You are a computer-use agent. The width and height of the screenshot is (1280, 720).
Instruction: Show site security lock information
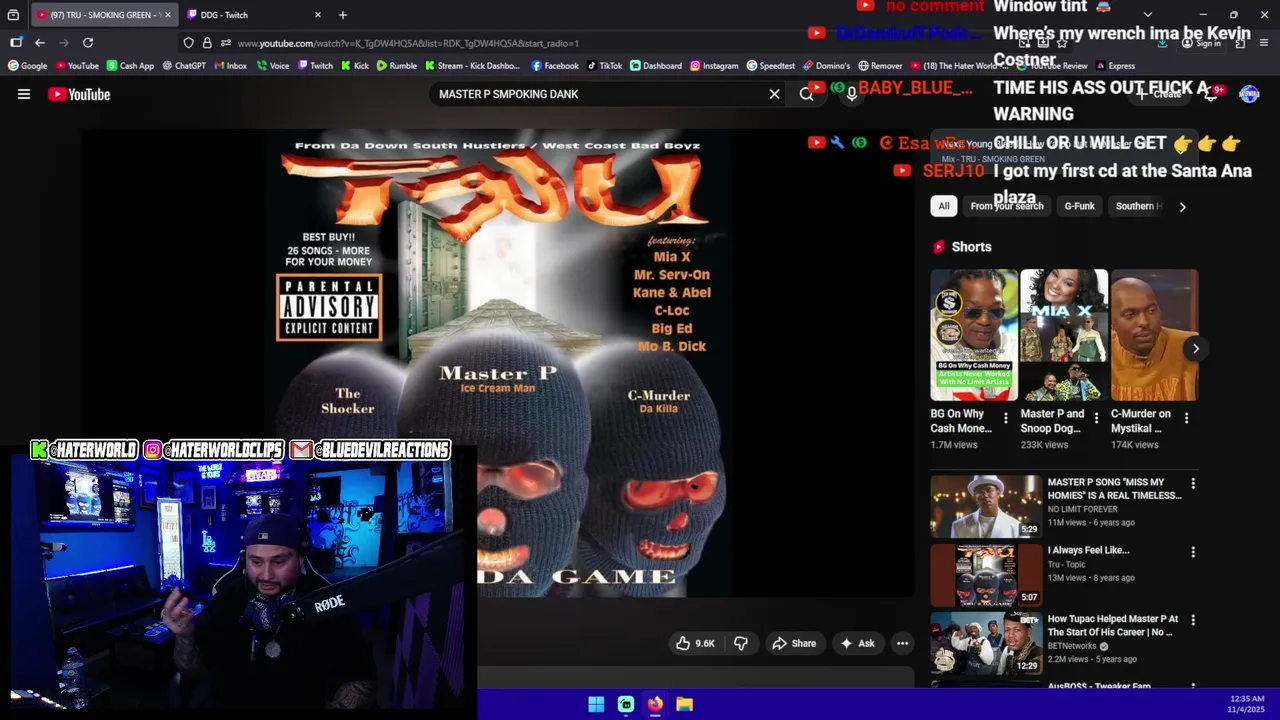click(x=207, y=43)
